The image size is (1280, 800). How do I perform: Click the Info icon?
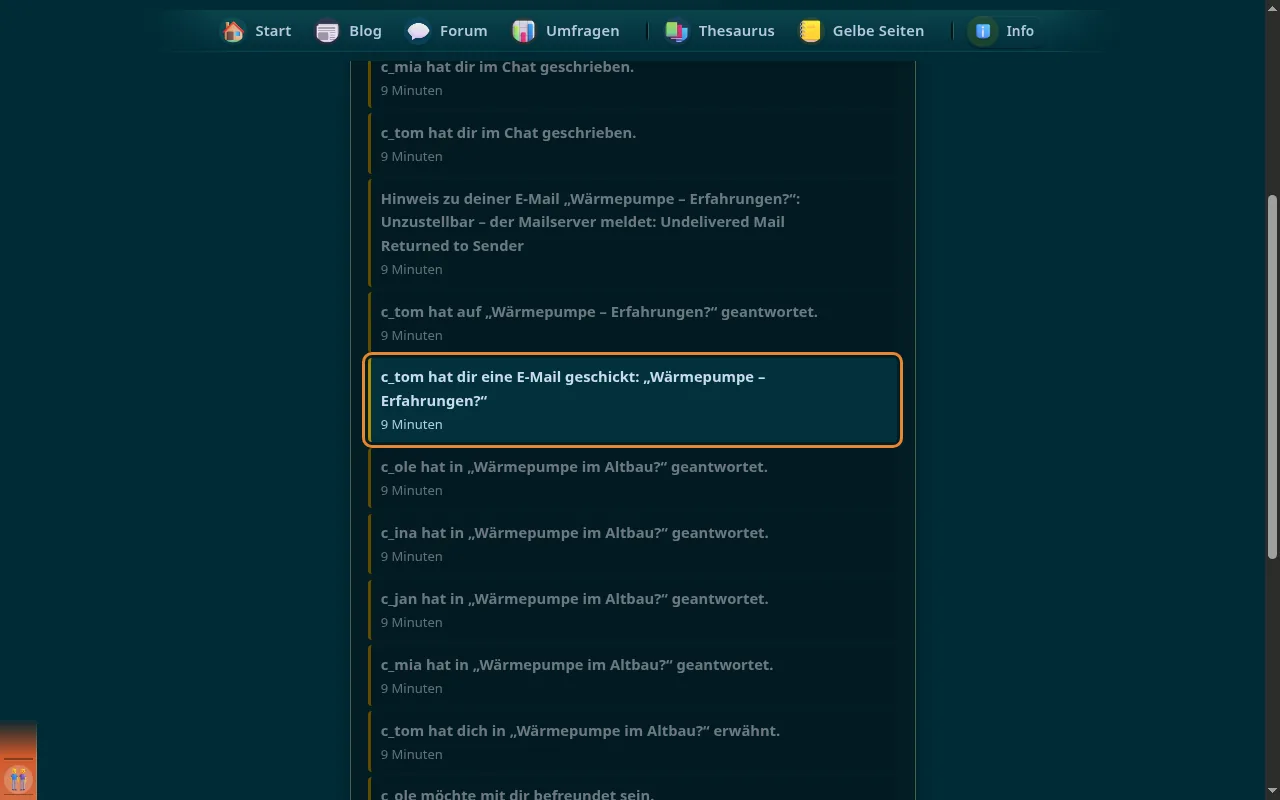(984, 31)
